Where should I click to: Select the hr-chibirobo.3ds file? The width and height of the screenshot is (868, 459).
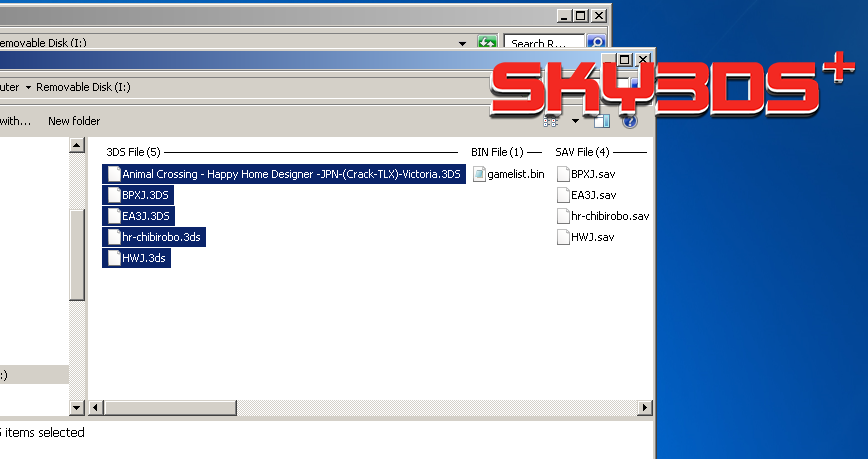coord(154,237)
